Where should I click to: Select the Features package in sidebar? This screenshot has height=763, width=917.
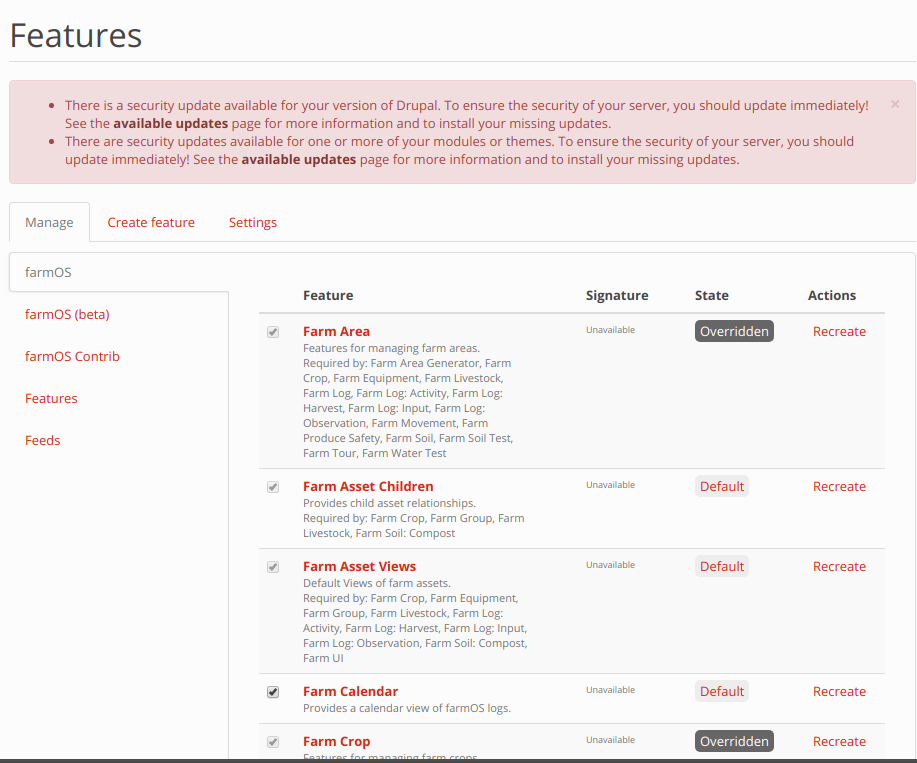pos(51,398)
